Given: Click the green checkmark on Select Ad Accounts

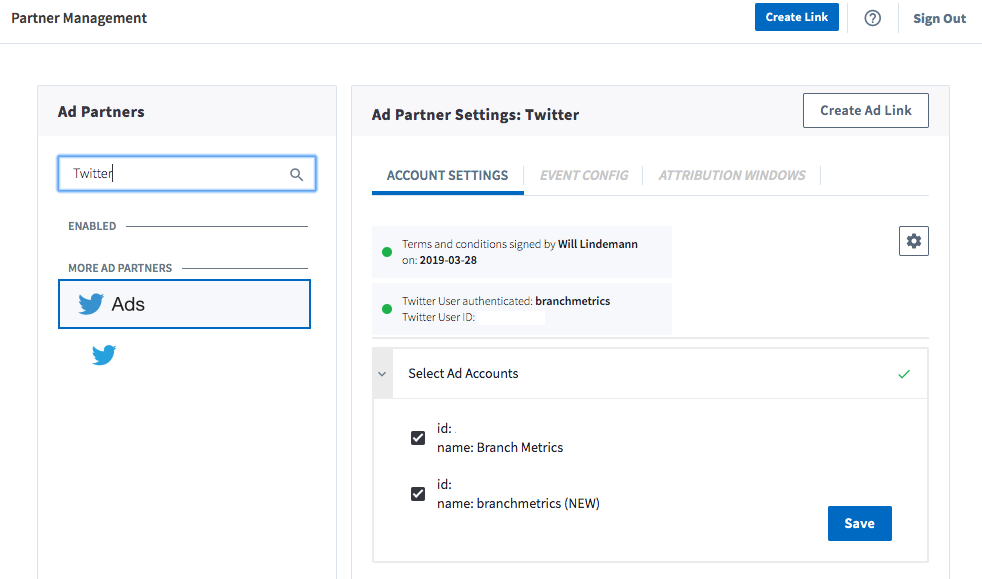Looking at the screenshot, I should (904, 374).
